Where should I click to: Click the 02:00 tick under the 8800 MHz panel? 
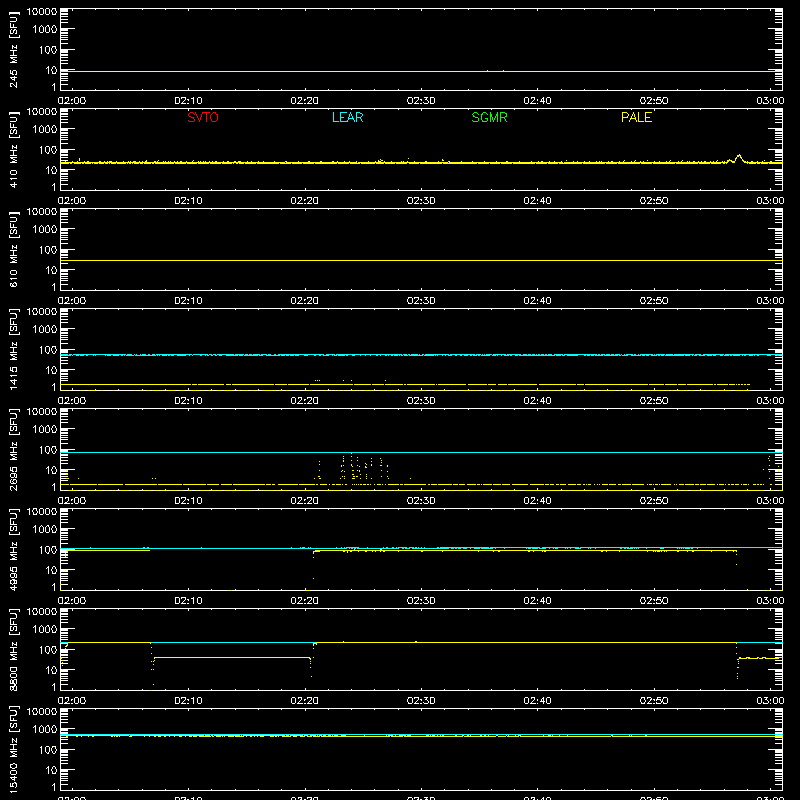point(72,701)
